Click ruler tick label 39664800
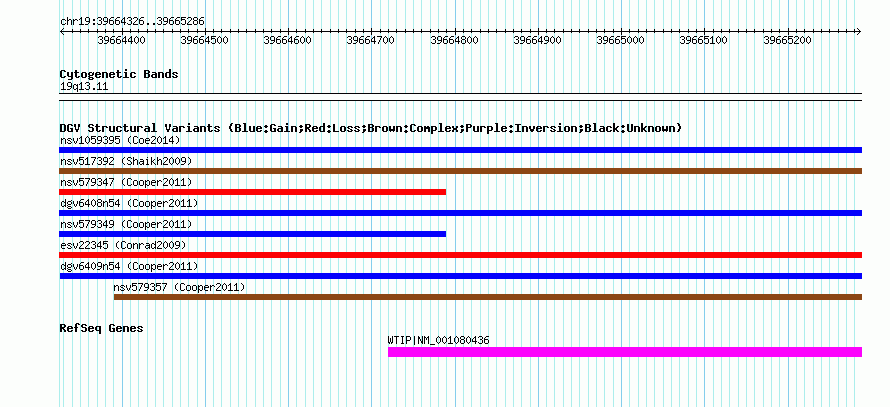This screenshot has height=407, width=890. click(455, 40)
